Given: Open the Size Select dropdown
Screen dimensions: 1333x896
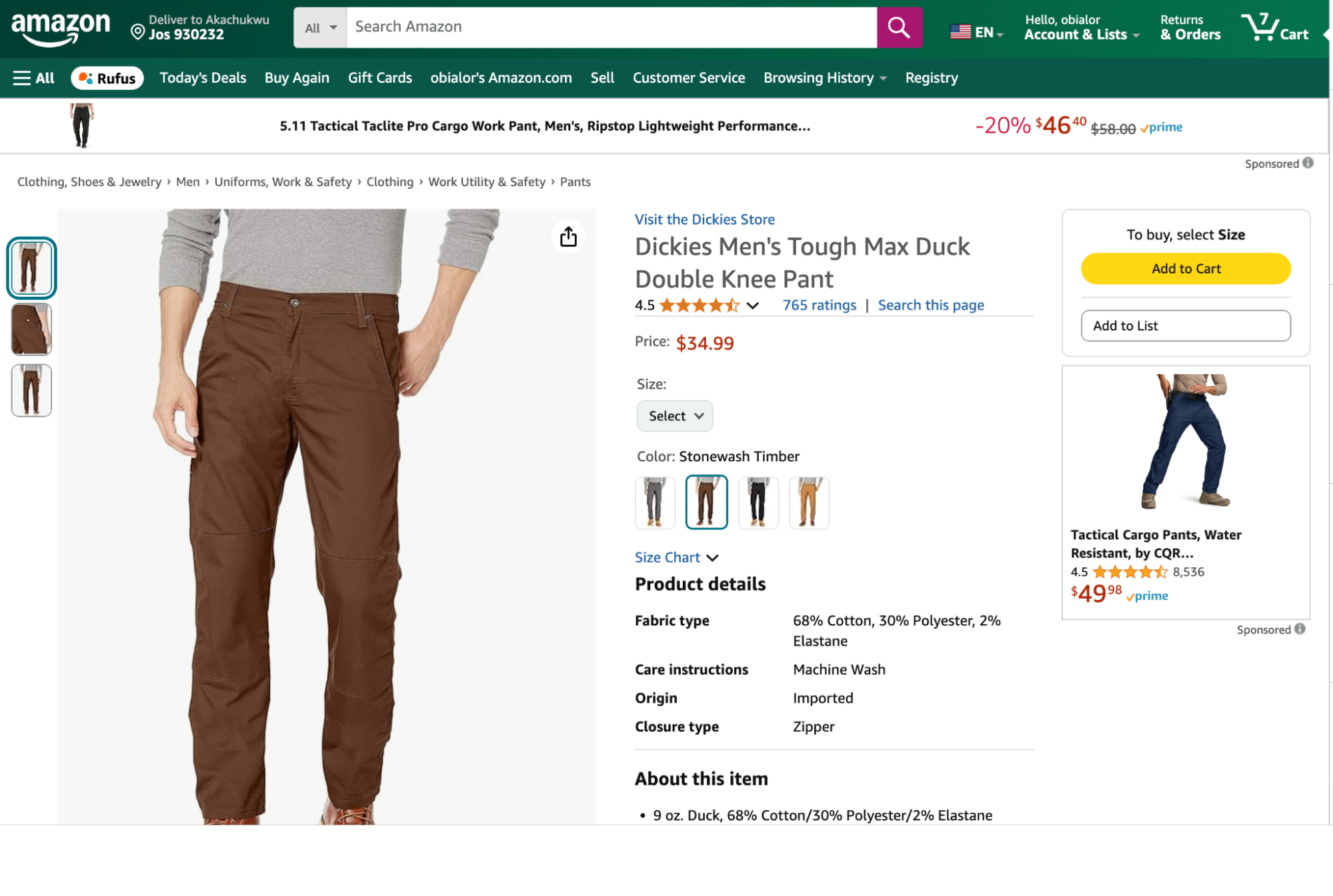Looking at the screenshot, I should pos(674,415).
